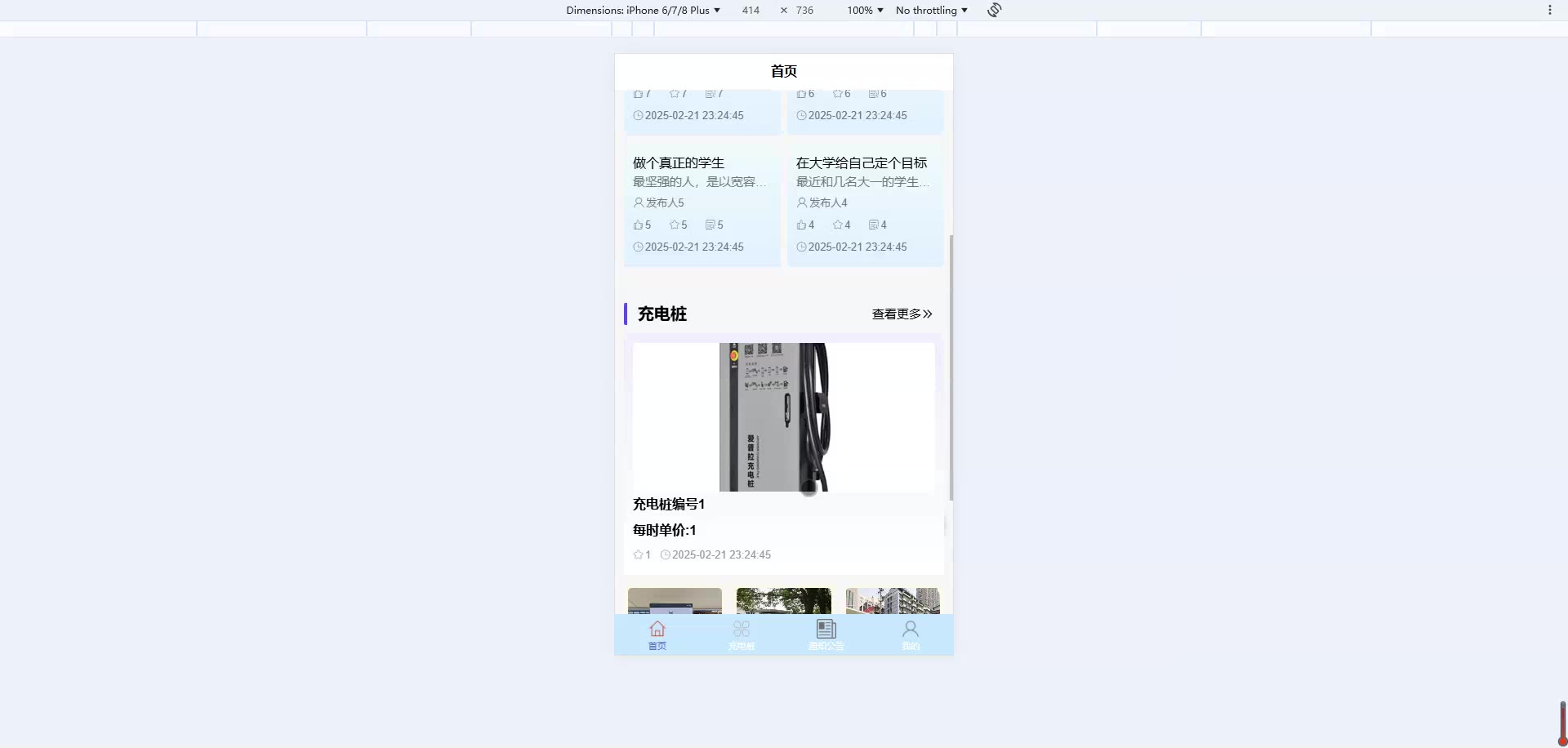
Task: Click the user icon beside 发布人4
Action: 802,202
